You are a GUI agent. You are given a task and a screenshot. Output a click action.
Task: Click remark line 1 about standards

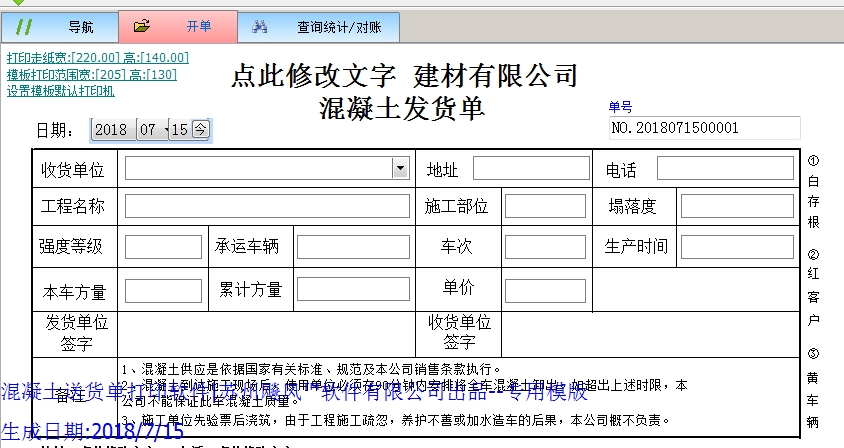coord(311,369)
